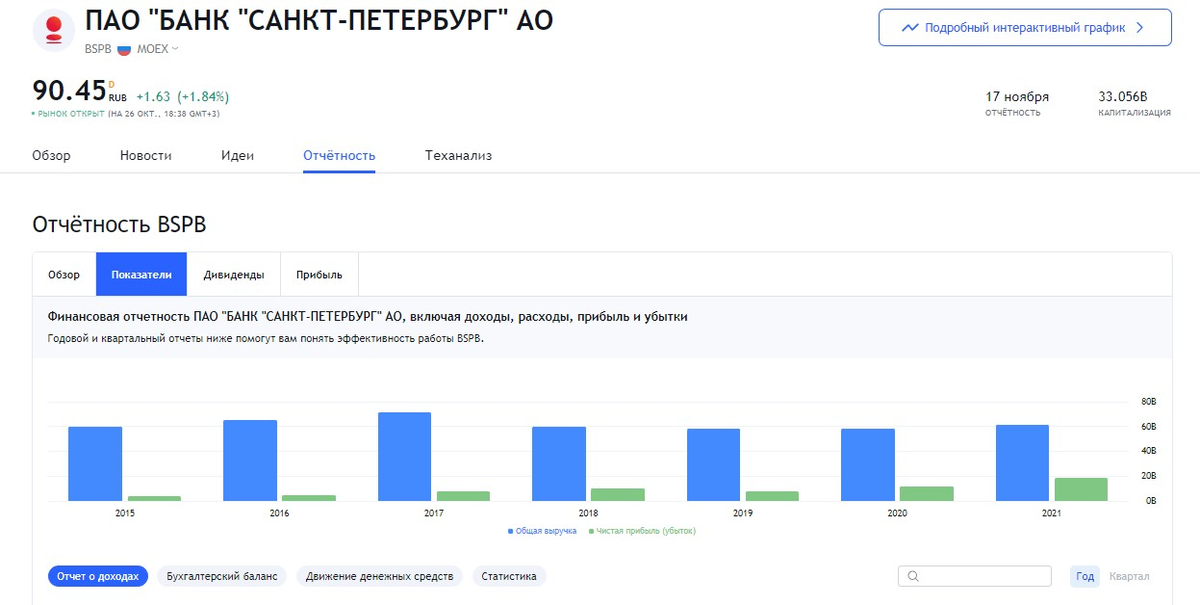Open Подробный интерактивный график
Screen dimensions: 1200x605
click(x=1025, y=28)
